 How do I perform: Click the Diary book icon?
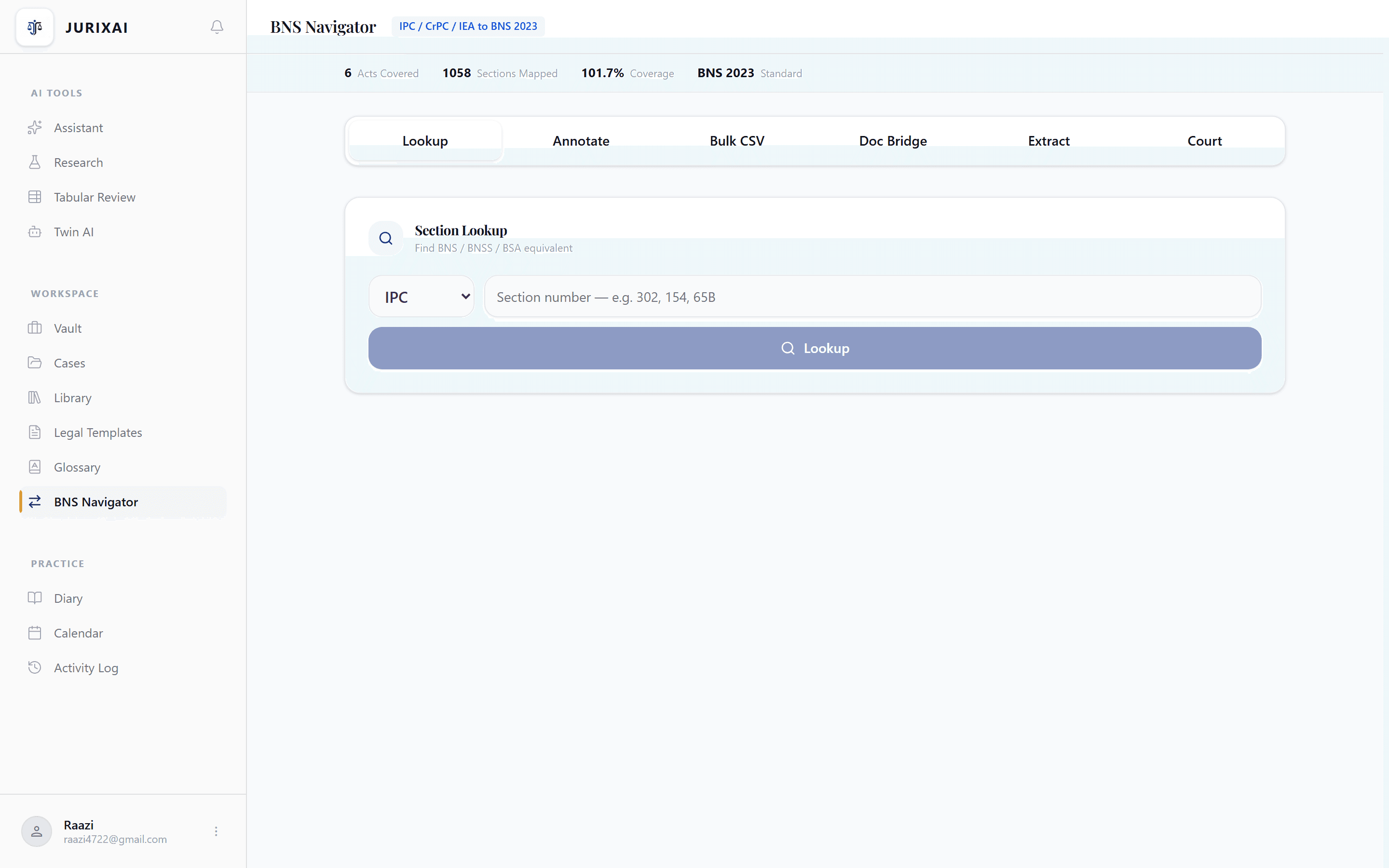pos(34,598)
